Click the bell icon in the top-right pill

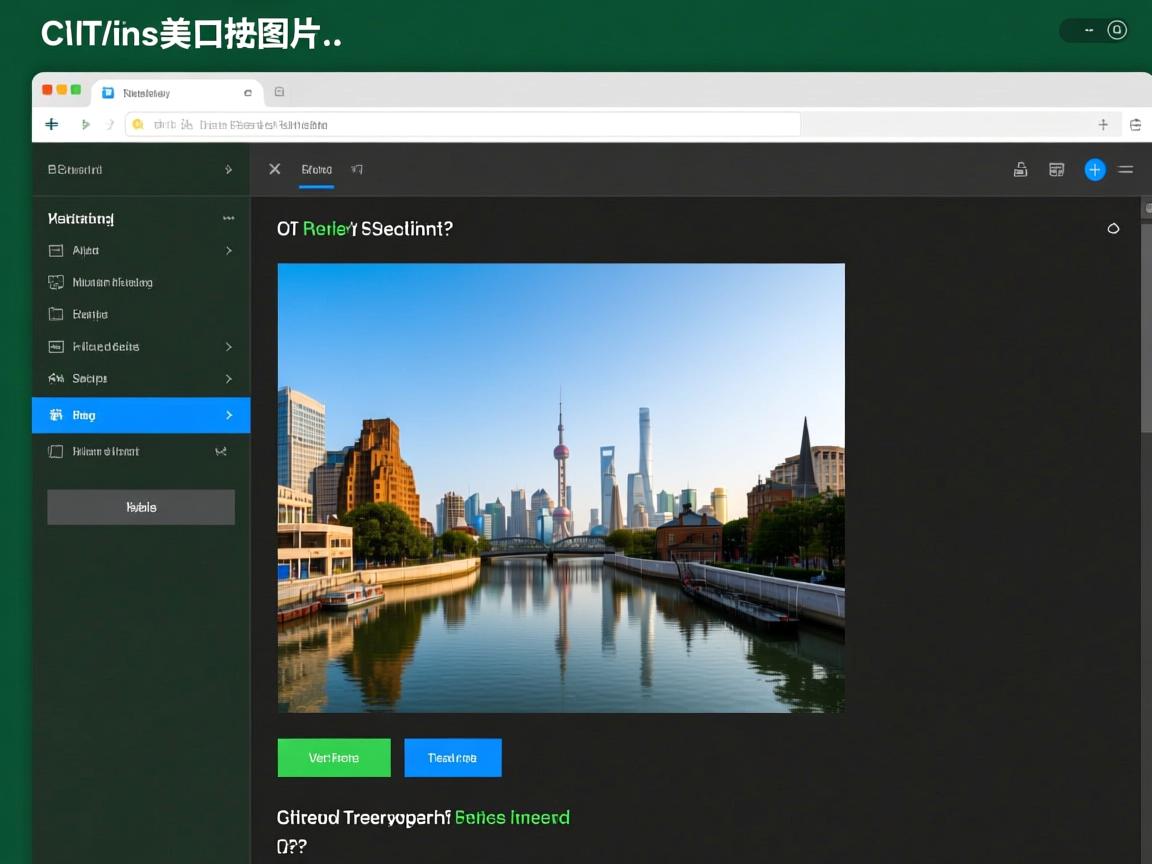click(x=1117, y=30)
